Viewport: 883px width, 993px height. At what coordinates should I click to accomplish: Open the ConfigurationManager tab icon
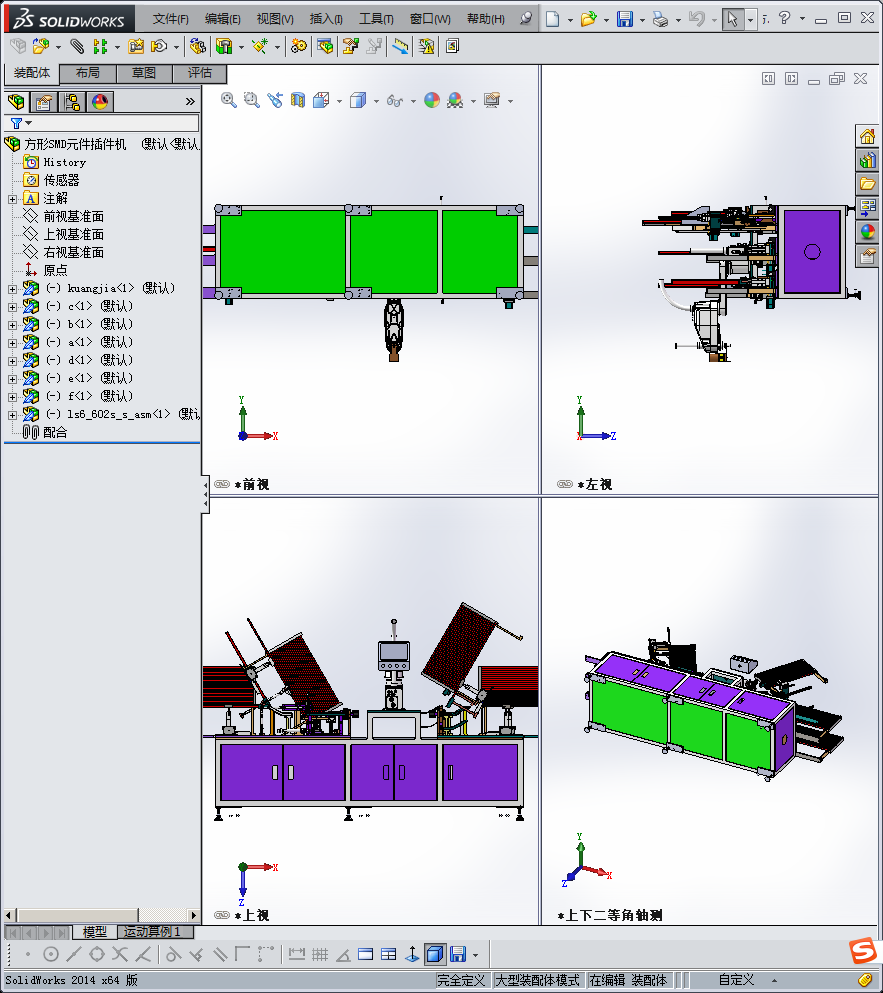coord(72,102)
